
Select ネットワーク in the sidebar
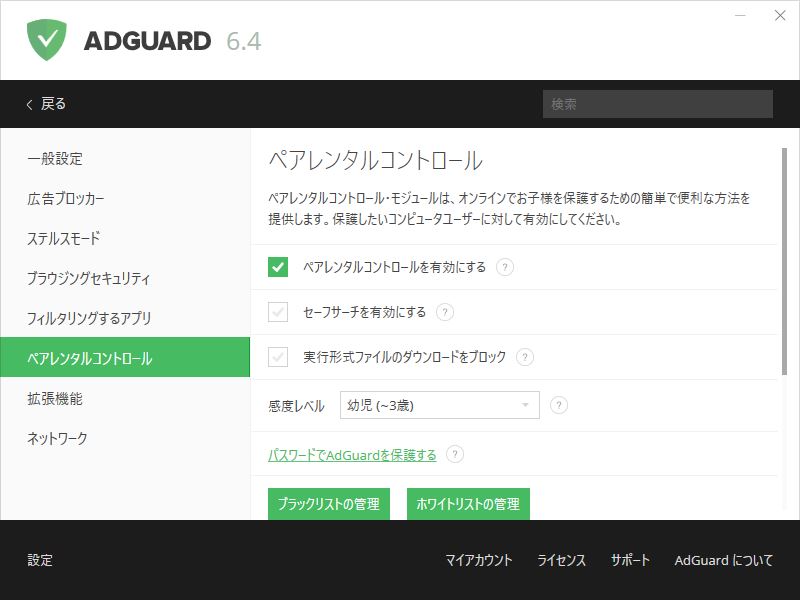coord(125,438)
